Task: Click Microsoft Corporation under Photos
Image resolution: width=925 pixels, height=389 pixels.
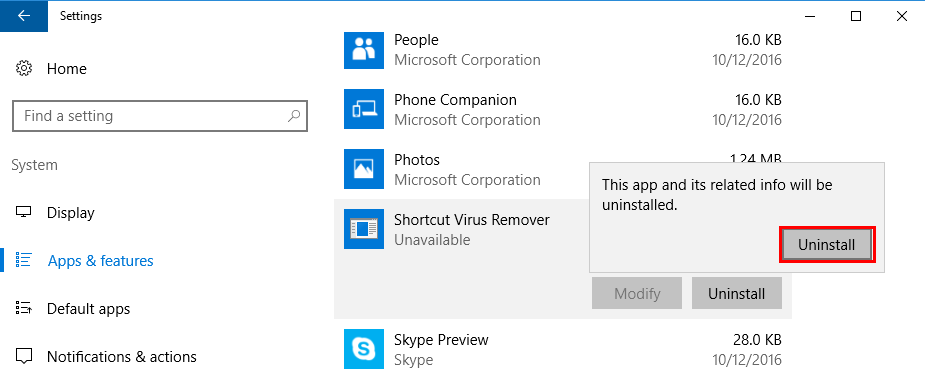Action: tap(467, 180)
